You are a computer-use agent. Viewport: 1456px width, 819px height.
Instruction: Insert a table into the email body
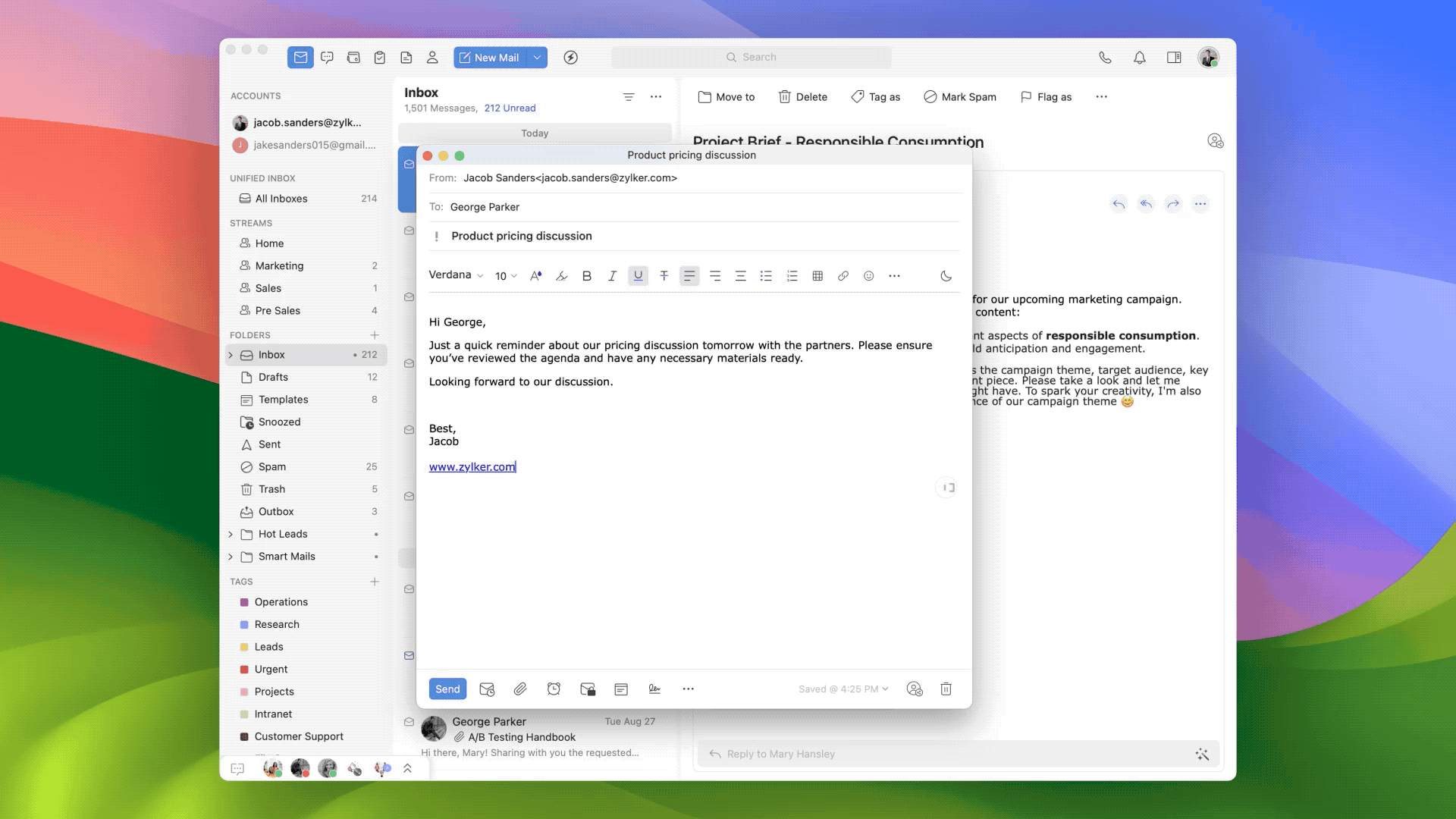pos(817,276)
